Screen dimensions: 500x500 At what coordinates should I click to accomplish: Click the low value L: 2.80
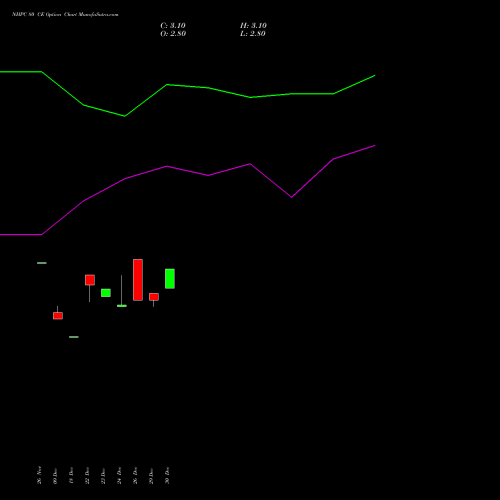tap(253, 34)
